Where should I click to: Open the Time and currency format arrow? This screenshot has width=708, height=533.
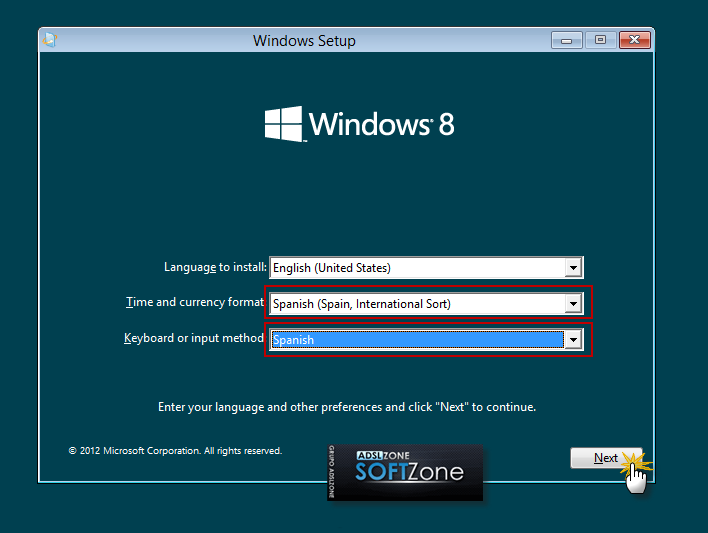(x=573, y=304)
